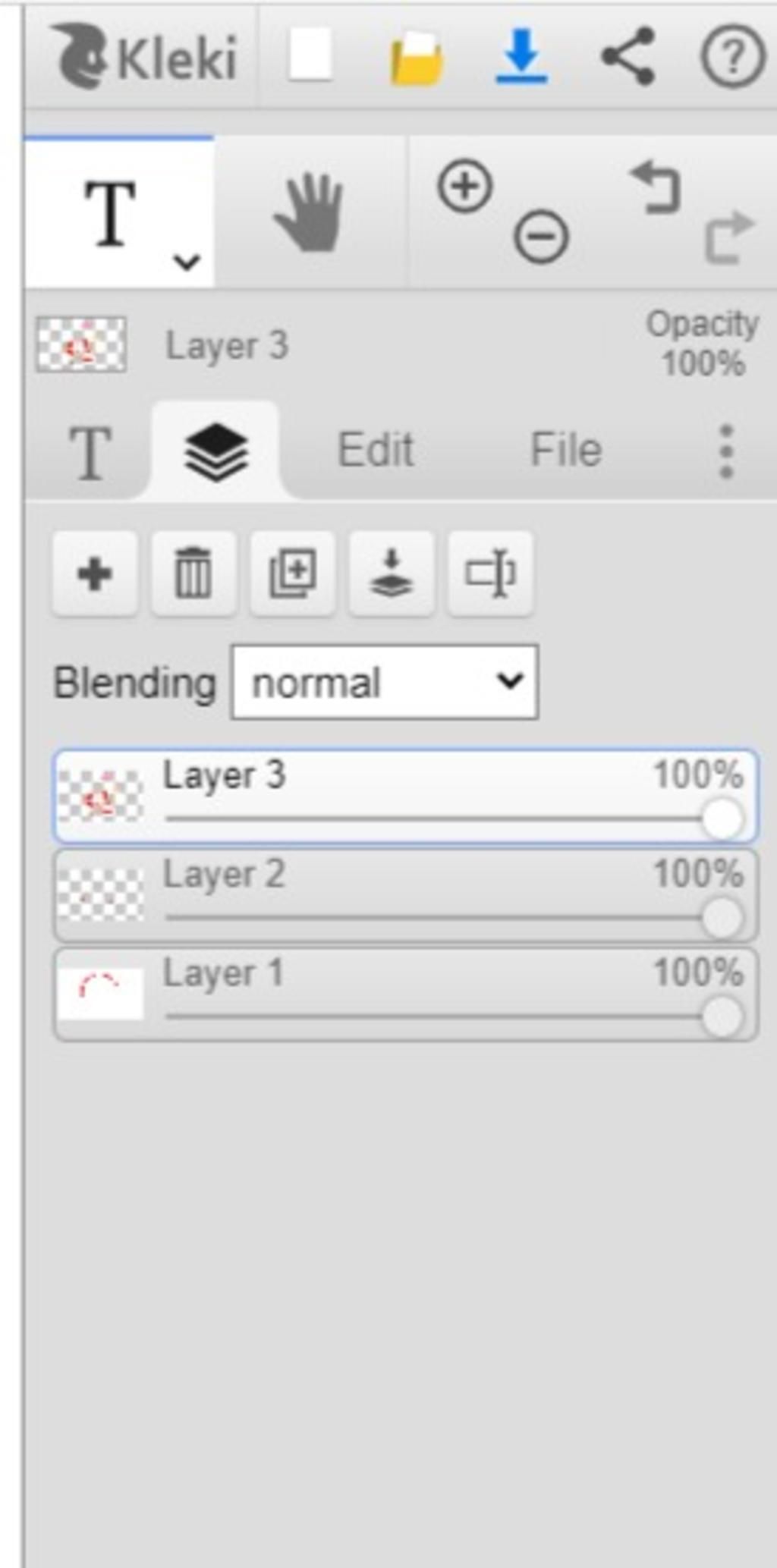
Task: Click Layer 2 opacity slider handle
Action: coord(722,918)
